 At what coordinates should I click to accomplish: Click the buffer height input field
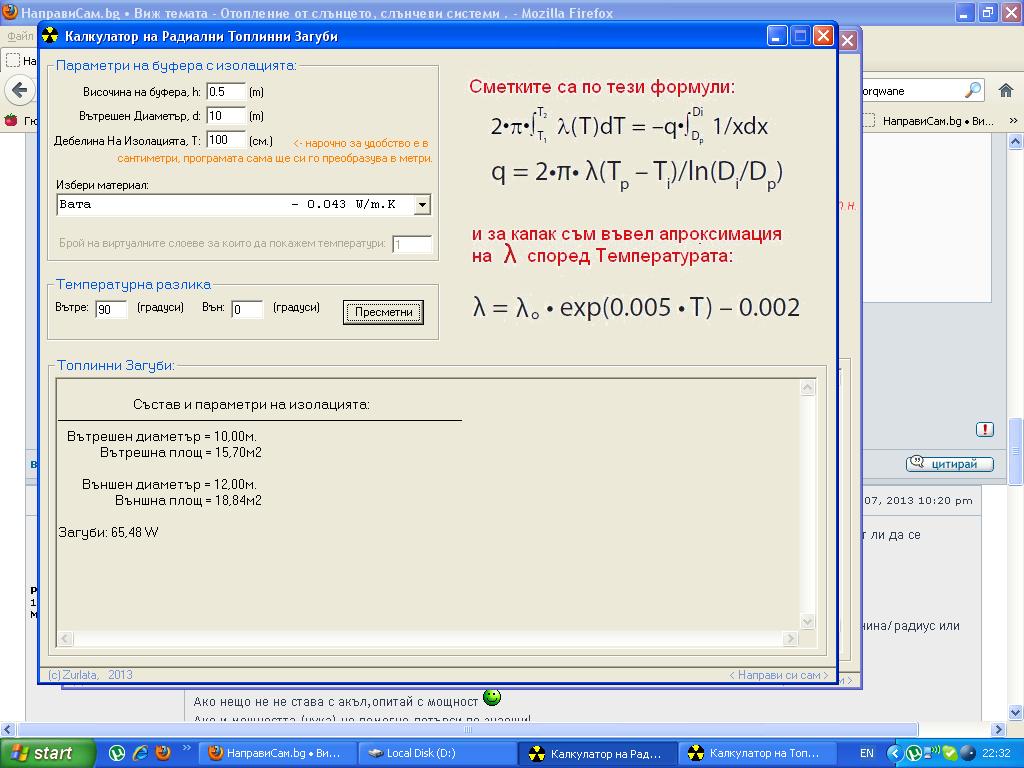click(225, 91)
